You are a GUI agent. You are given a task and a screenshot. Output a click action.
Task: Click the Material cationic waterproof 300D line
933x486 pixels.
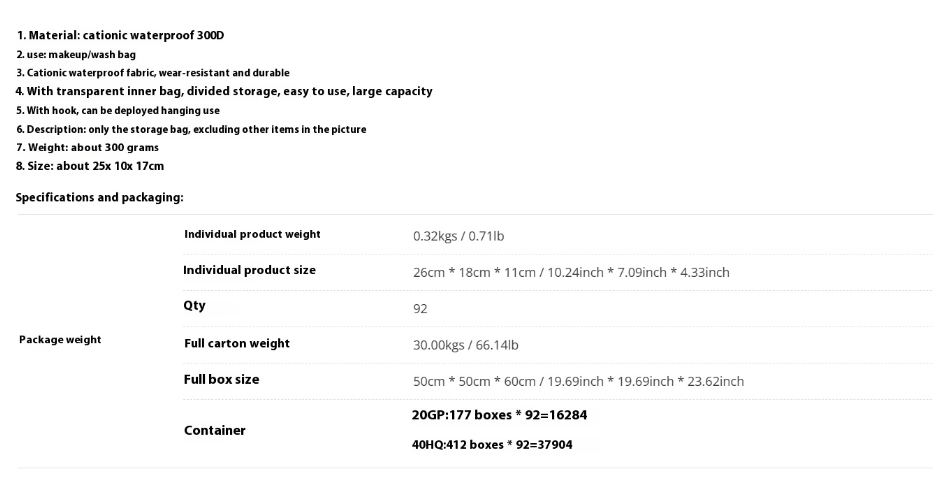coord(120,36)
